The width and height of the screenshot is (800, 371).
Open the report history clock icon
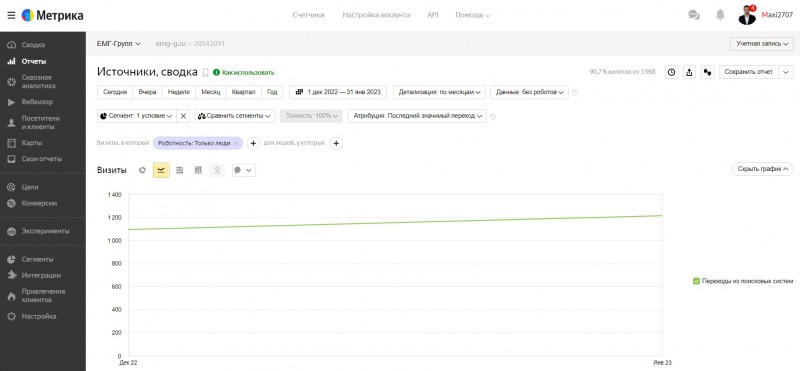coord(671,72)
